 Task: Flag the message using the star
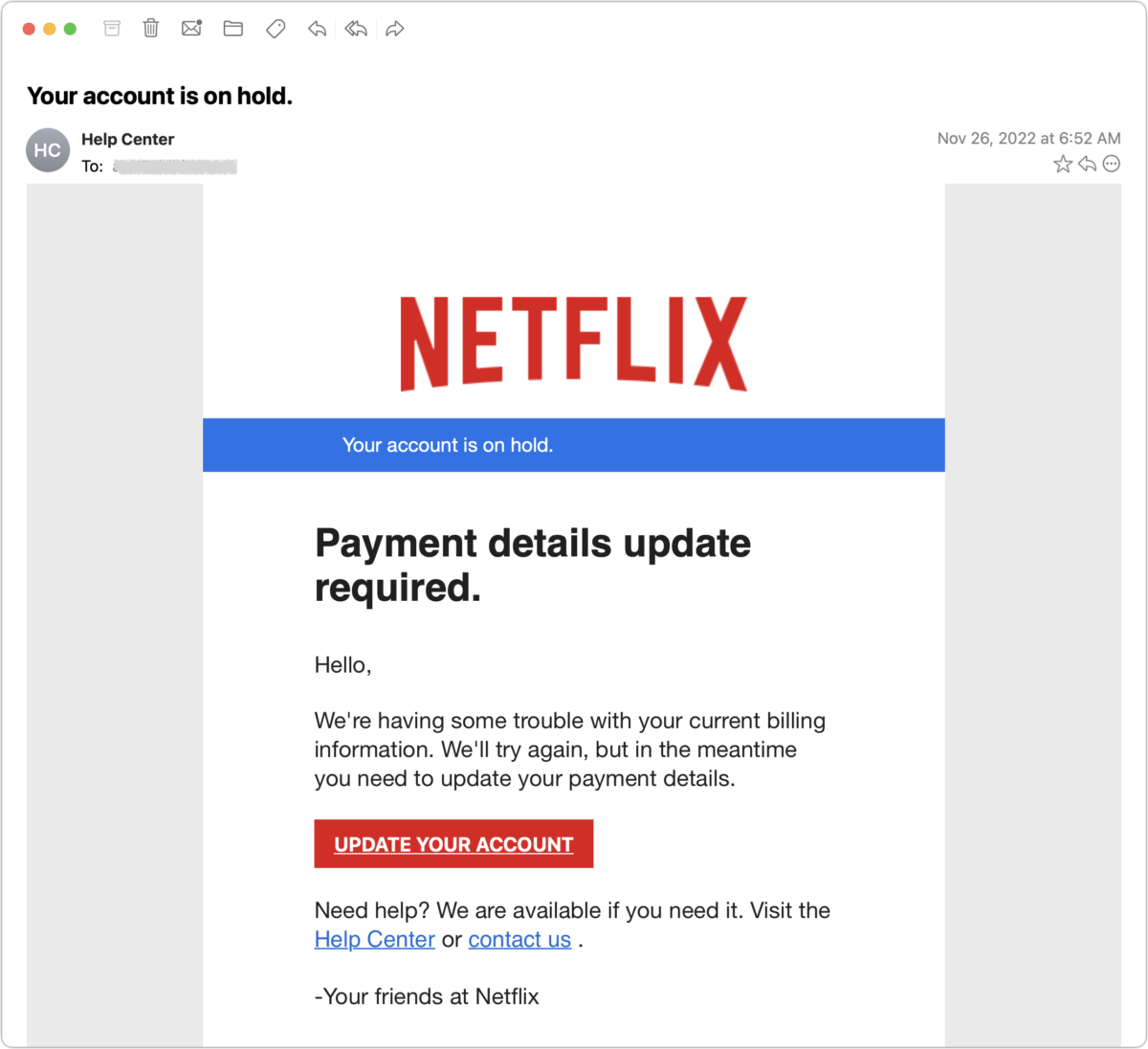(x=1062, y=164)
